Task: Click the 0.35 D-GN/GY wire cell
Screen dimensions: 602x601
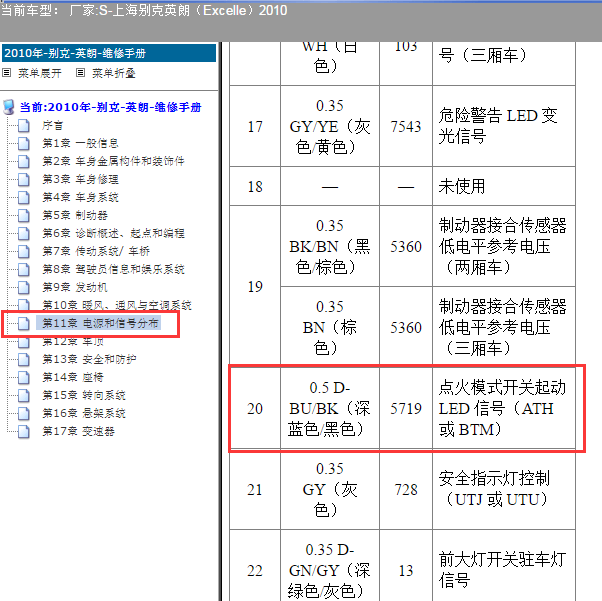Action: click(x=330, y=565)
